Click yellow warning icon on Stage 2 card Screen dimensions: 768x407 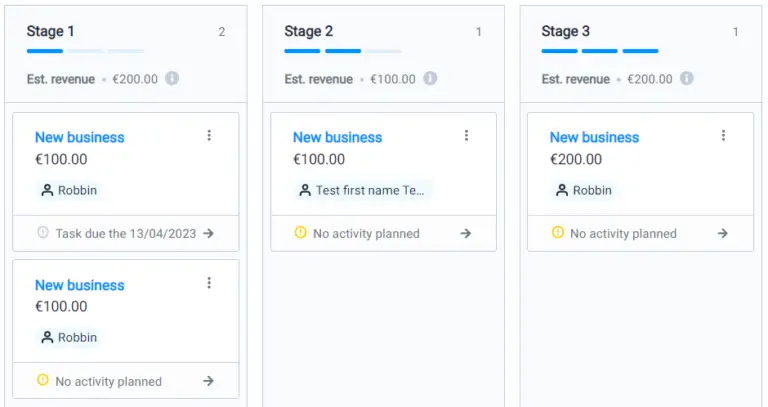pos(300,233)
